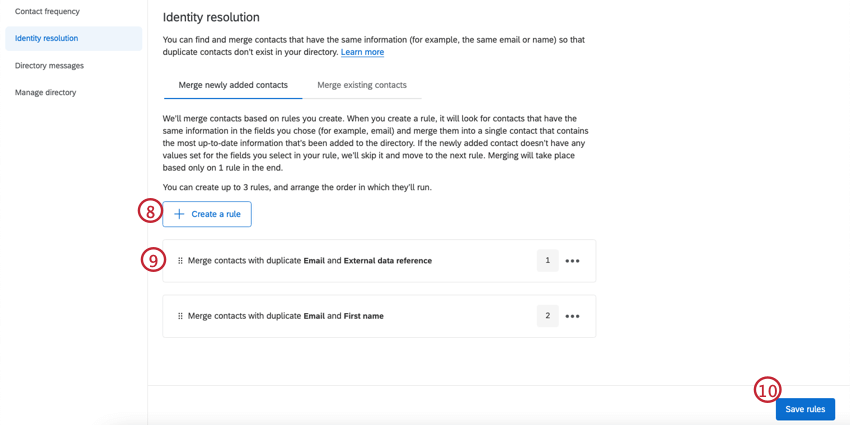Click the Save rules button
The width and height of the screenshot is (850, 425).
pos(805,409)
